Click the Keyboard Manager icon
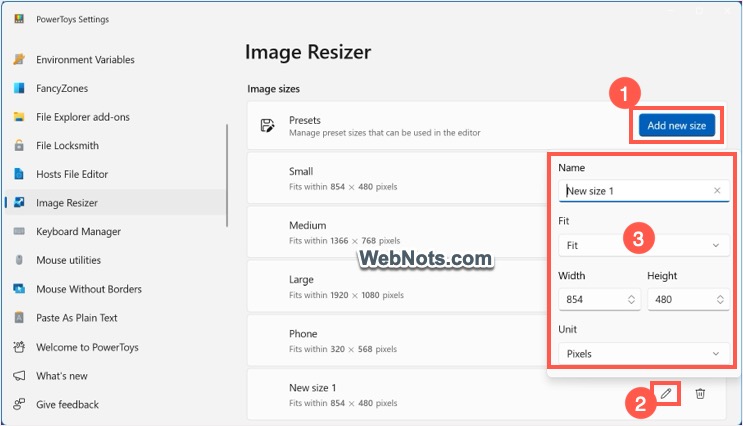 pyautogui.click(x=19, y=231)
